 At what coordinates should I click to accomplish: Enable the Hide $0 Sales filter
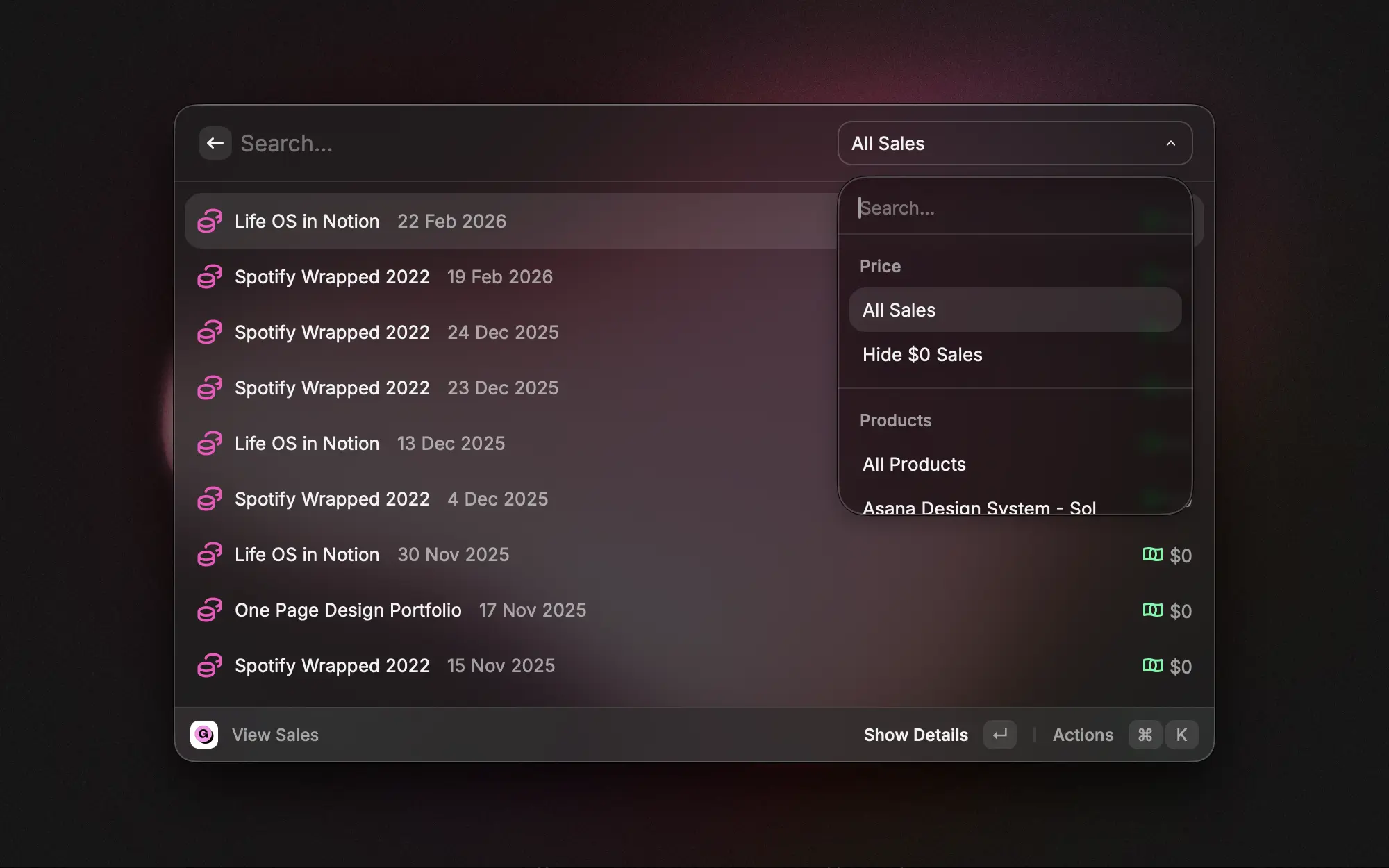click(x=922, y=354)
